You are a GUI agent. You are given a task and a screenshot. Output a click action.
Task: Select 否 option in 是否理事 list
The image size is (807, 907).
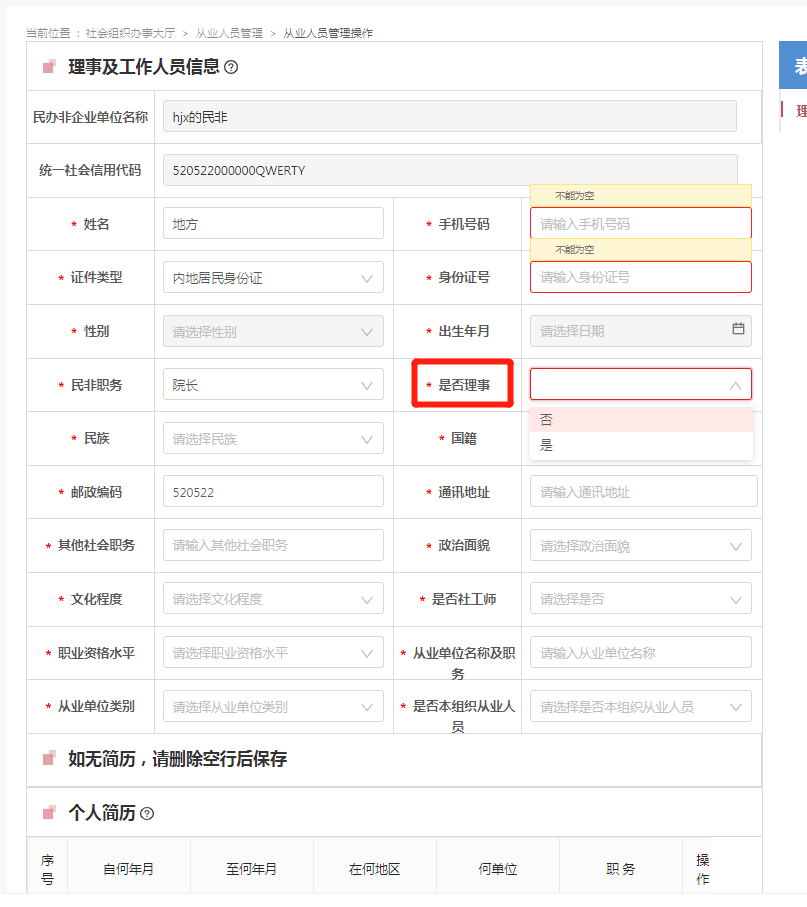(x=640, y=420)
